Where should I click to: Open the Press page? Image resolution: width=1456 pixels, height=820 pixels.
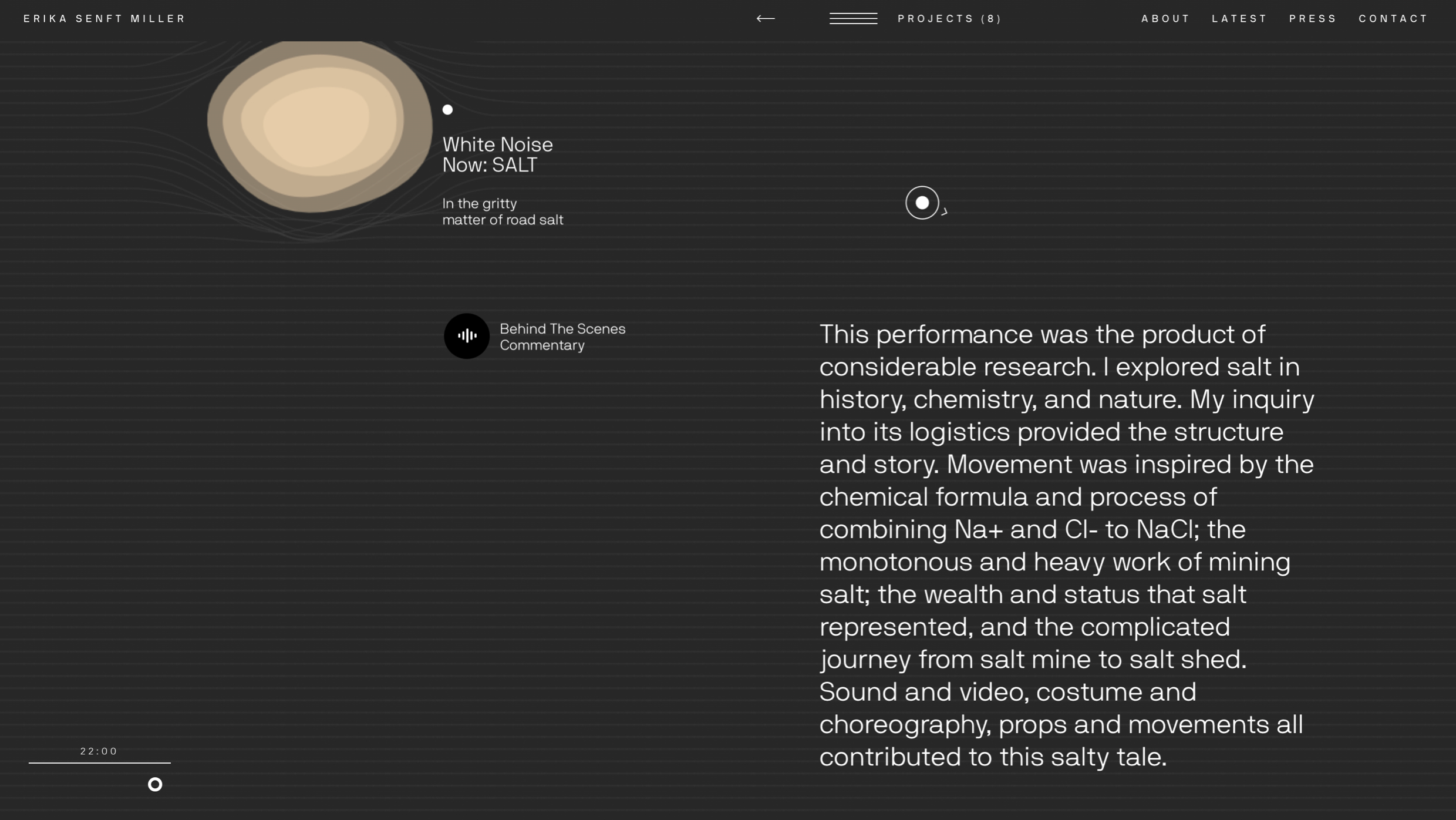point(1313,19)
